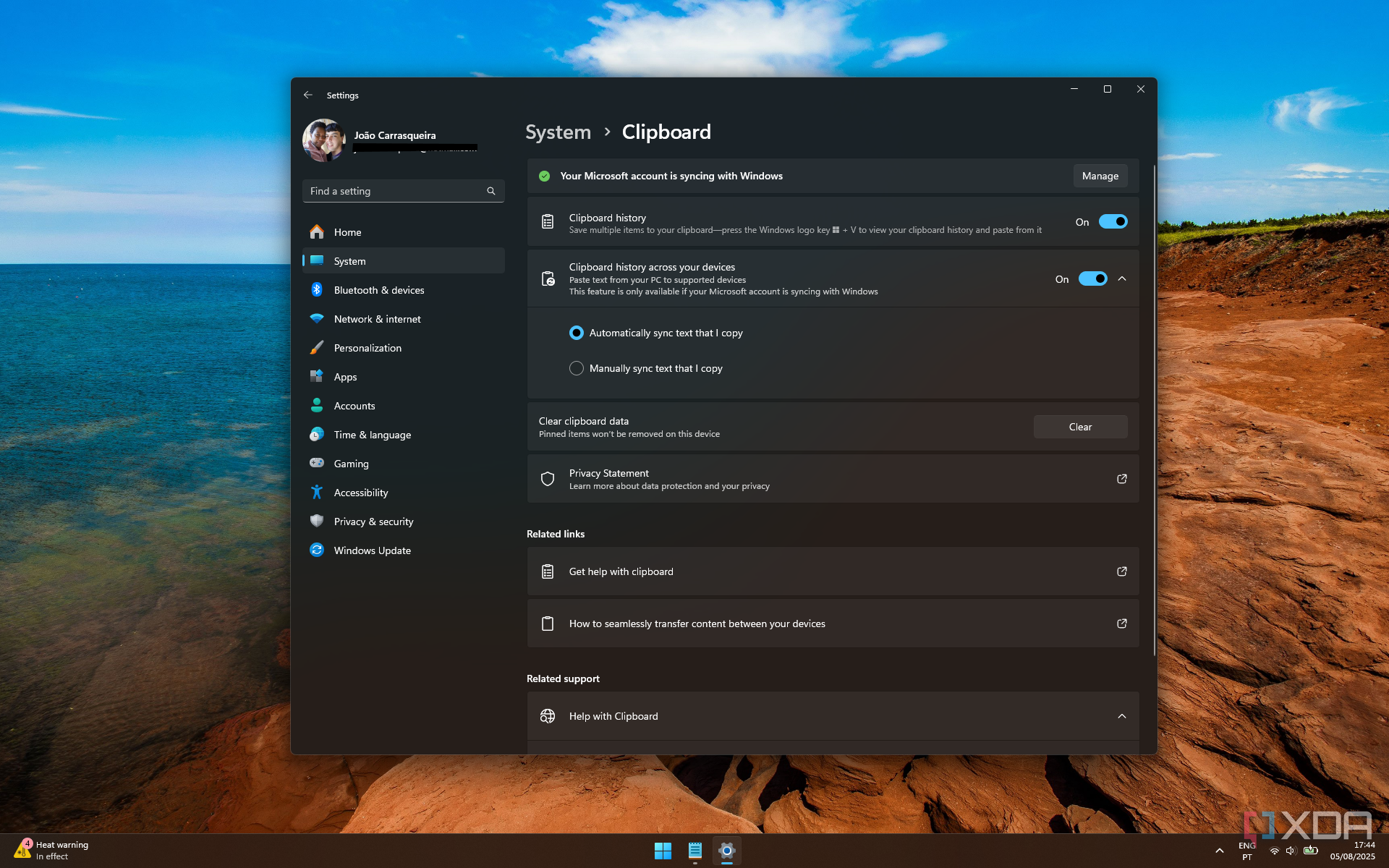Open external link icon for transfer content row
The width and height of the screenshot is (1389, 868).
(1122, 624)
